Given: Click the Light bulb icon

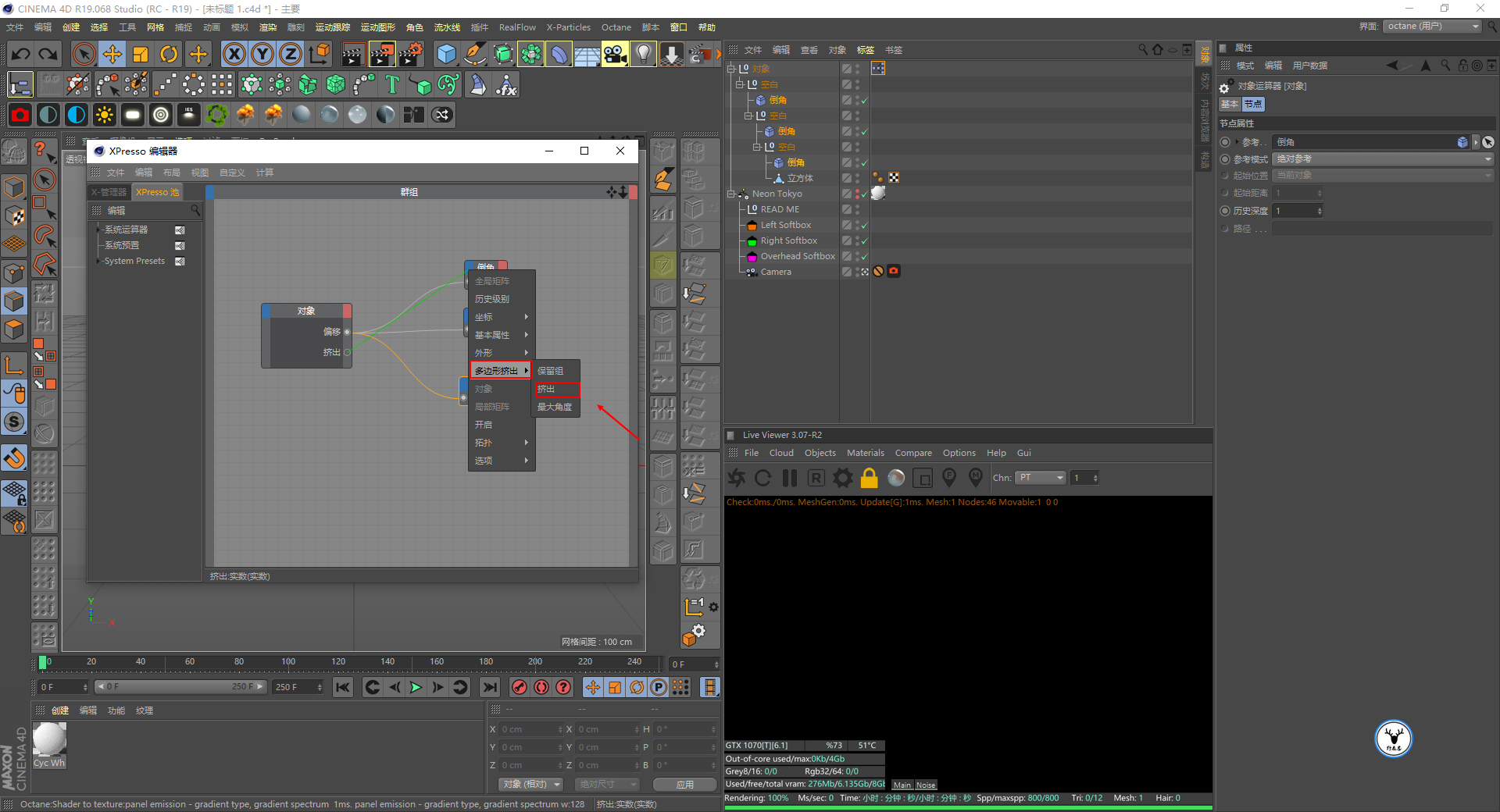Looking at the screenshot, I should click(x=643, y=54).
